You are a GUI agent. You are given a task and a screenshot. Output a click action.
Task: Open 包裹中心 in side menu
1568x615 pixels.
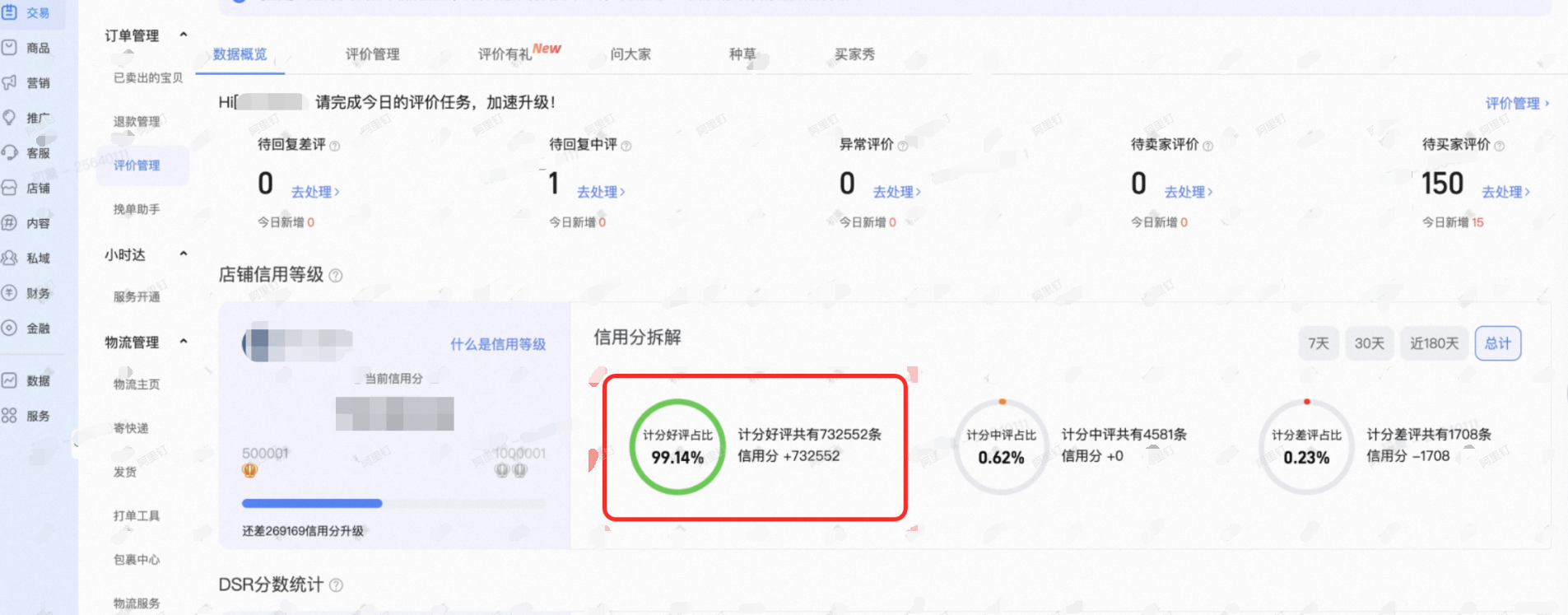(137, 560)
